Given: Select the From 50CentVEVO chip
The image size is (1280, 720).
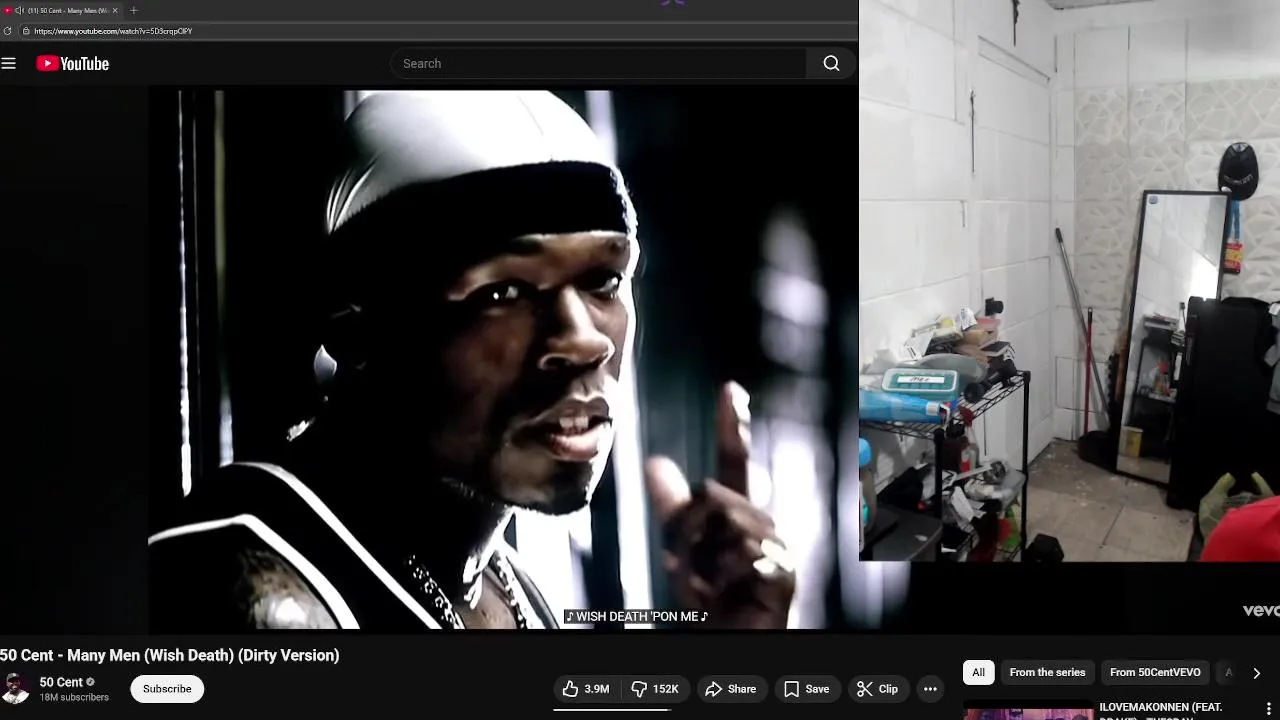Looking at the screenshot, I should tap(1155, 672).
